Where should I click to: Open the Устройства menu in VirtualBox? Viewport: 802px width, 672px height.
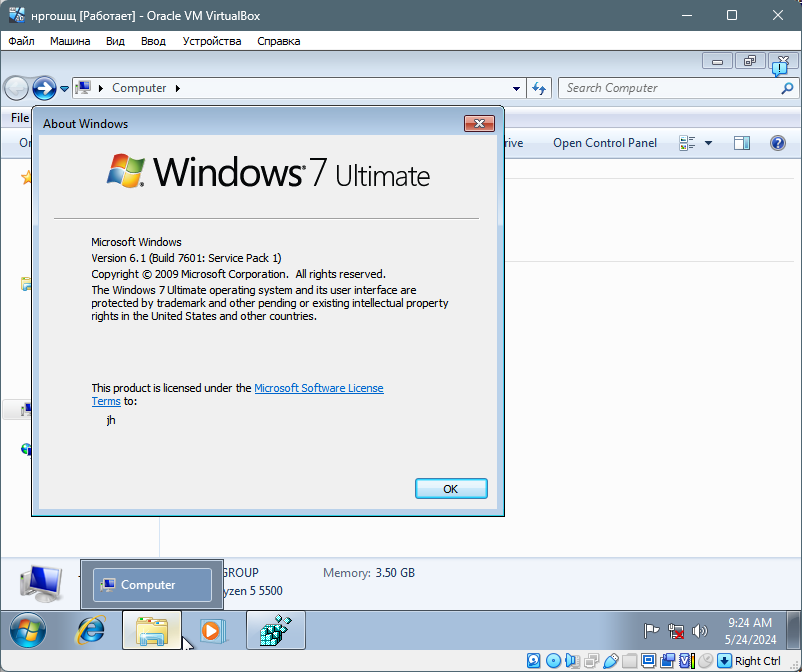click(212, 41)
